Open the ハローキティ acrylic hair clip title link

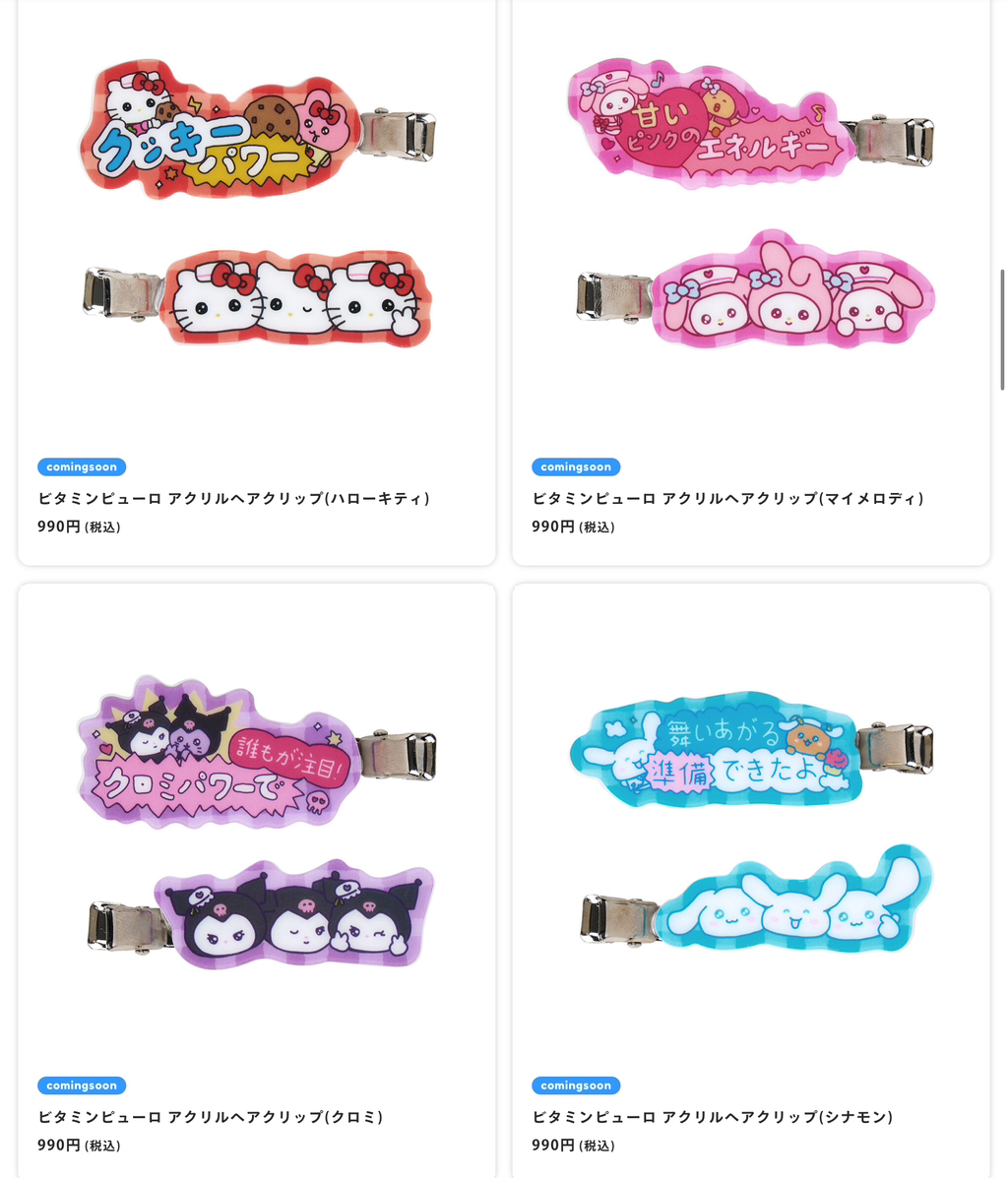pyautogui.click(x=233, y=498)
